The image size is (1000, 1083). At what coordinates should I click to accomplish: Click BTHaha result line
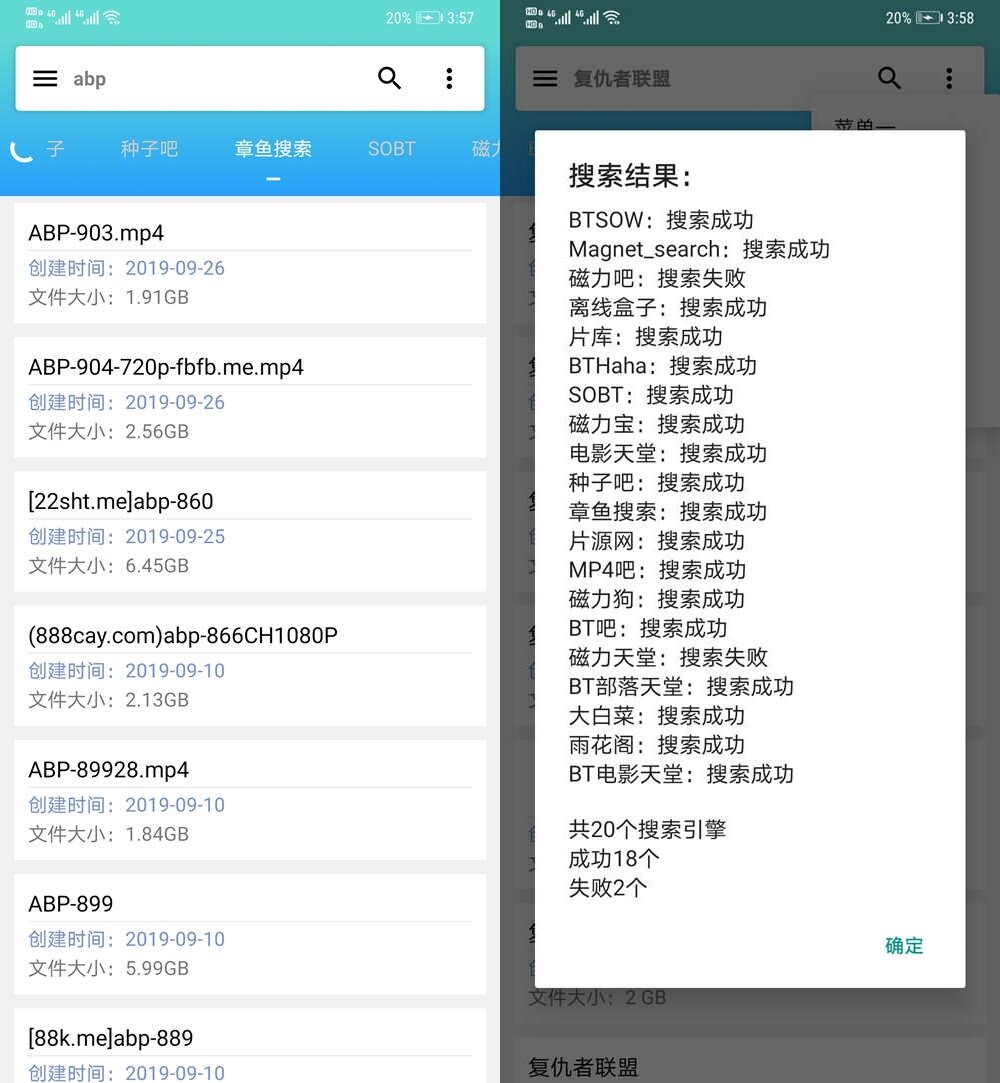(662, 365)
